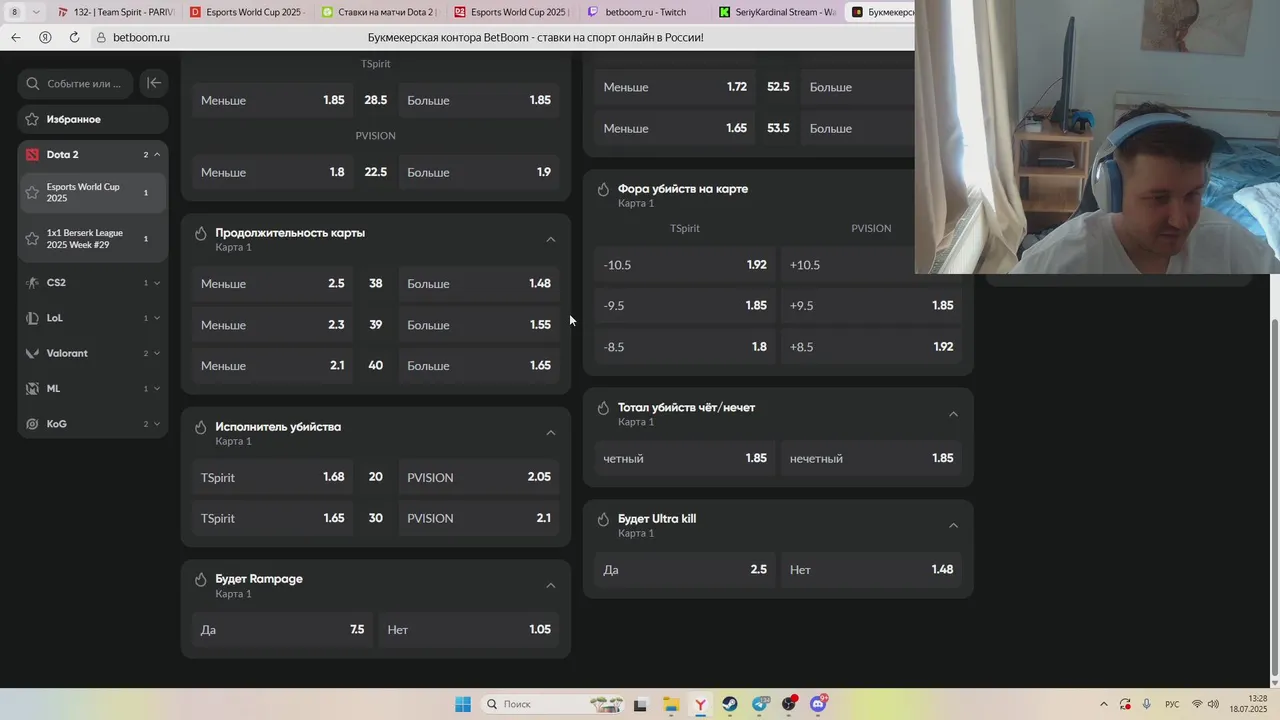Screen dimensions: 1280x720
Task: Click flame icon beside Тотал убийств чёт/нечет
Action: (x=603, y=408)
